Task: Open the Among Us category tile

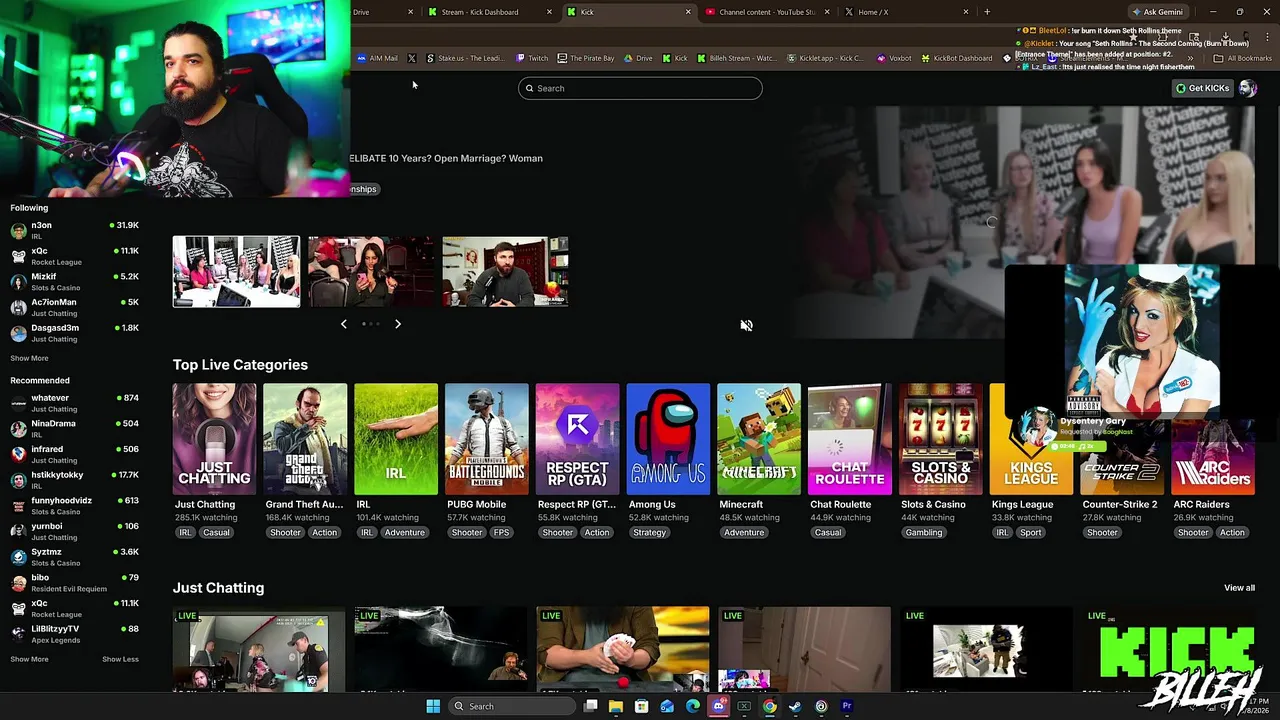Action: (x=668, y=439)
